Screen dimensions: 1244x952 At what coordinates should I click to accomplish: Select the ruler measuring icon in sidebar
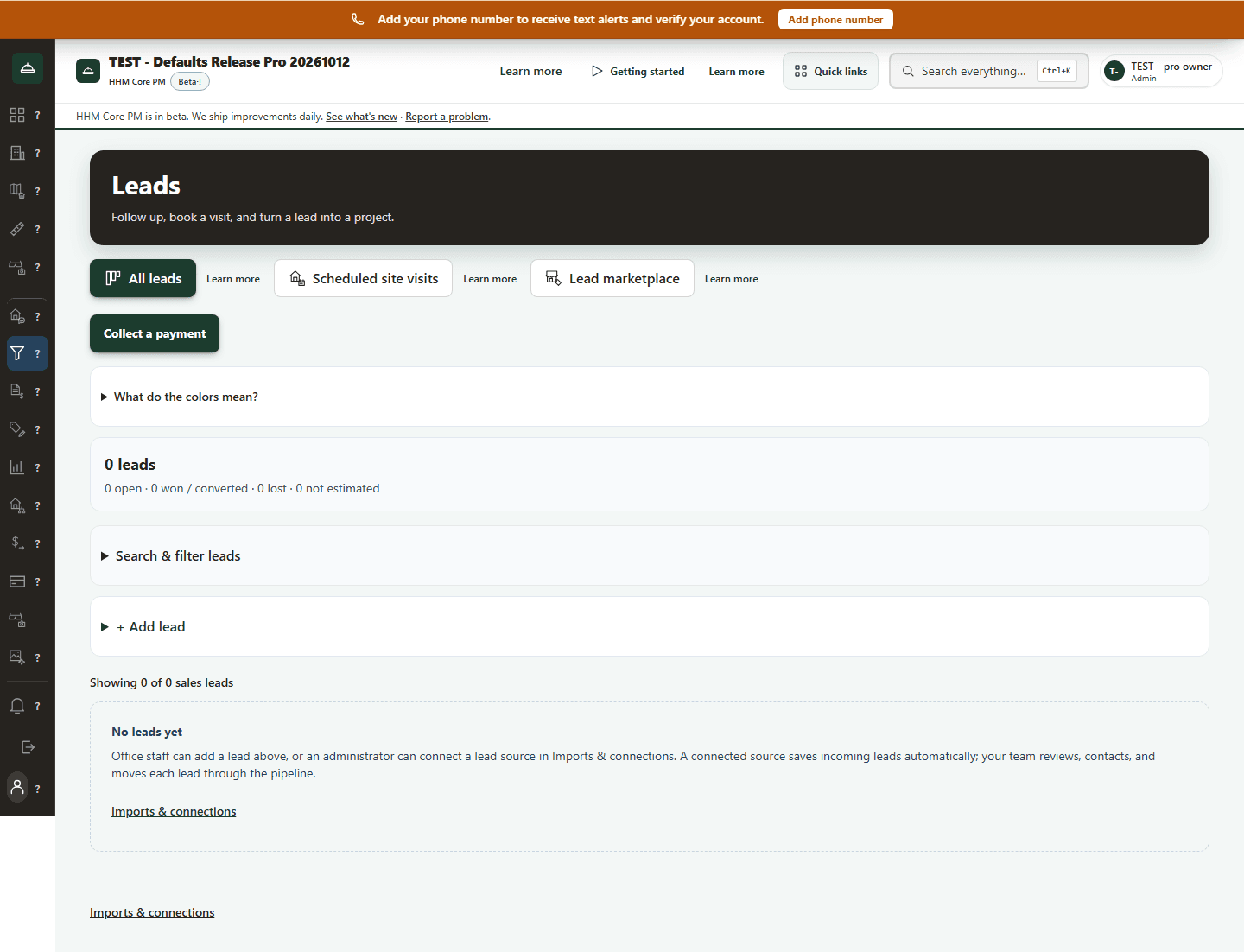tap(17, 229)
